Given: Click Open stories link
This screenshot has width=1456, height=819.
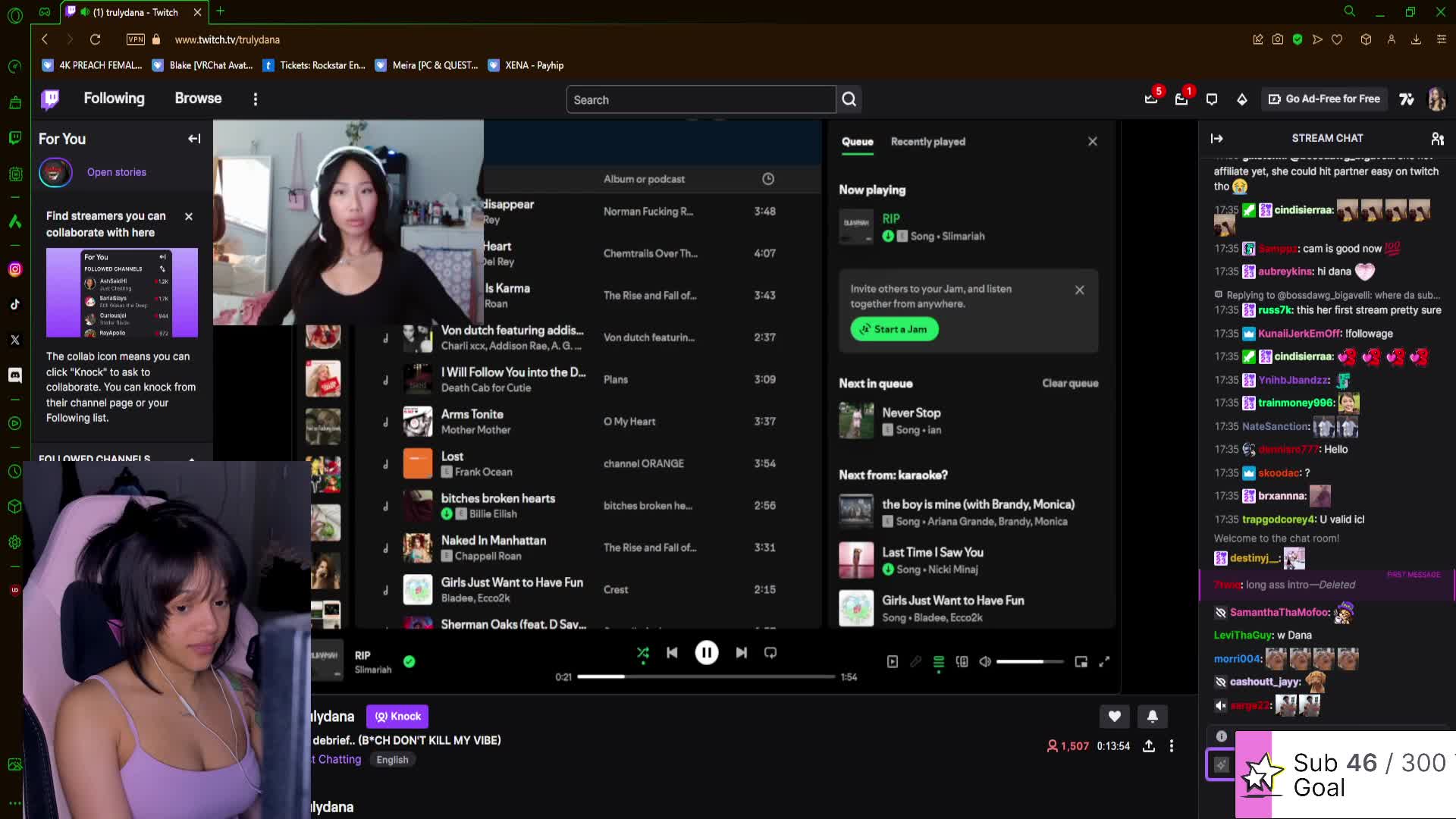Looking at the screenshot, I should point(117,172).
